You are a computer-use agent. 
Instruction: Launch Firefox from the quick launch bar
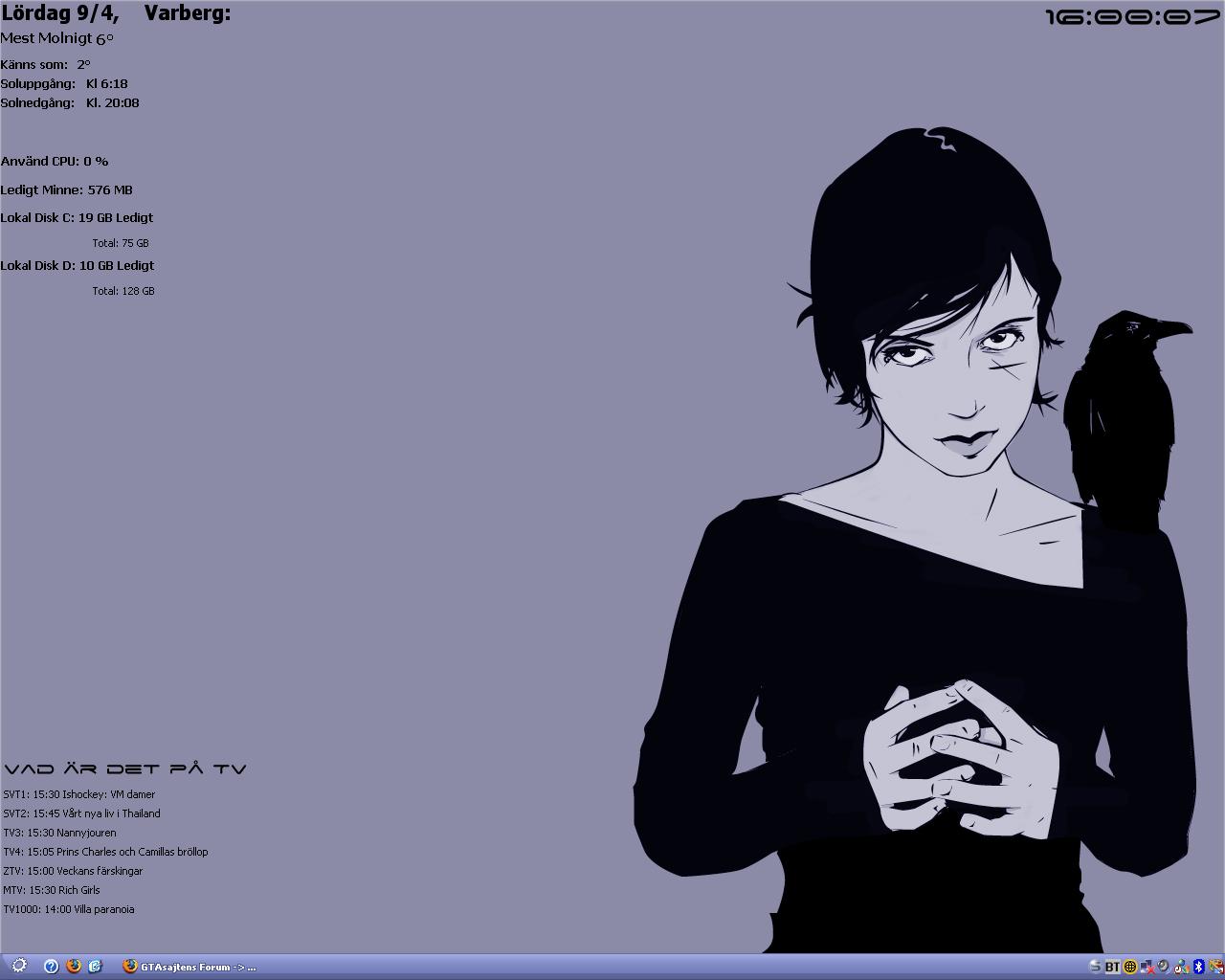coord(74,967)
